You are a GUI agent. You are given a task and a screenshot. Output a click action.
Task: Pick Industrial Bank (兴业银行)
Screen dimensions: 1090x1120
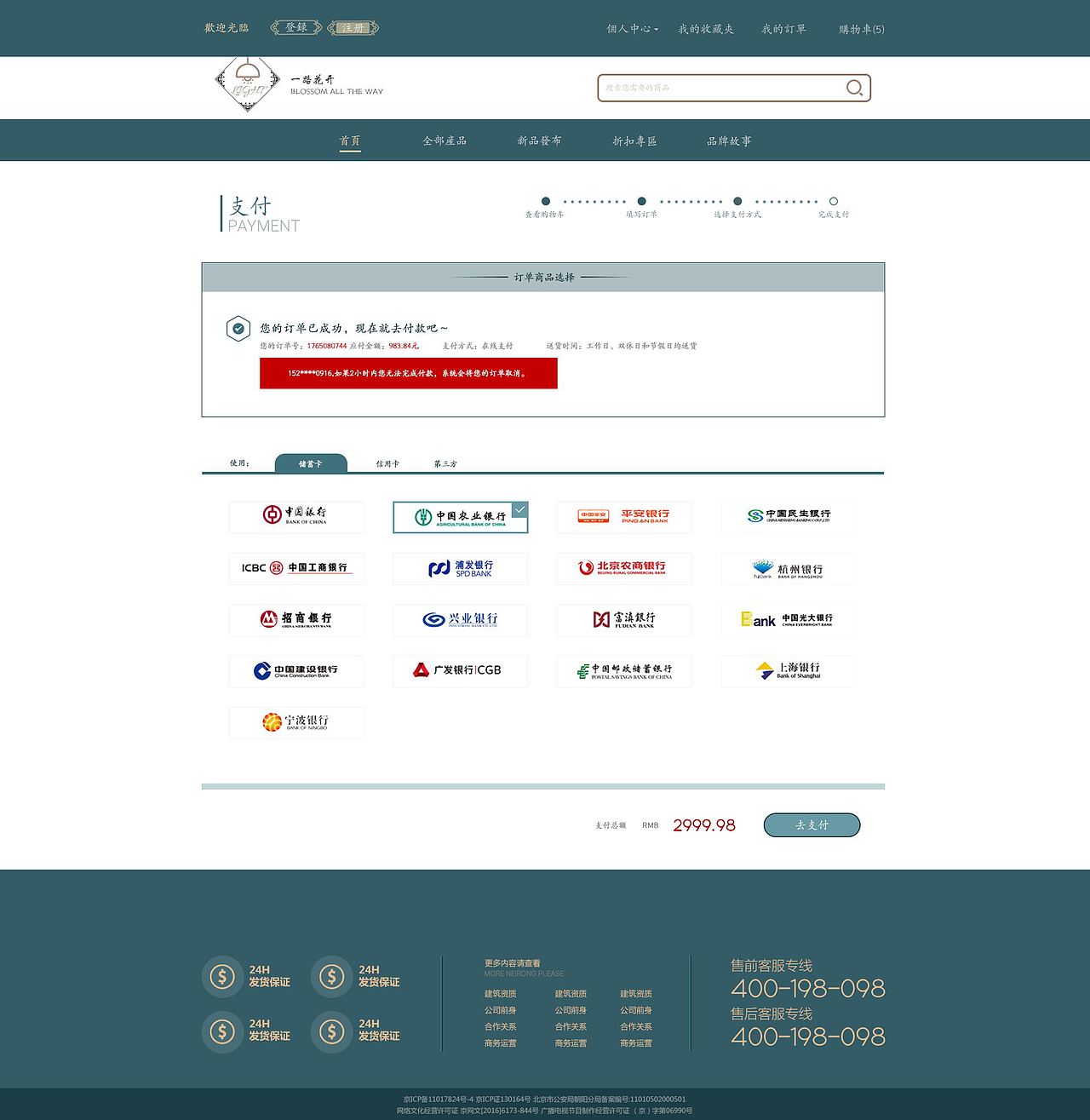click(x=460, y=620)
